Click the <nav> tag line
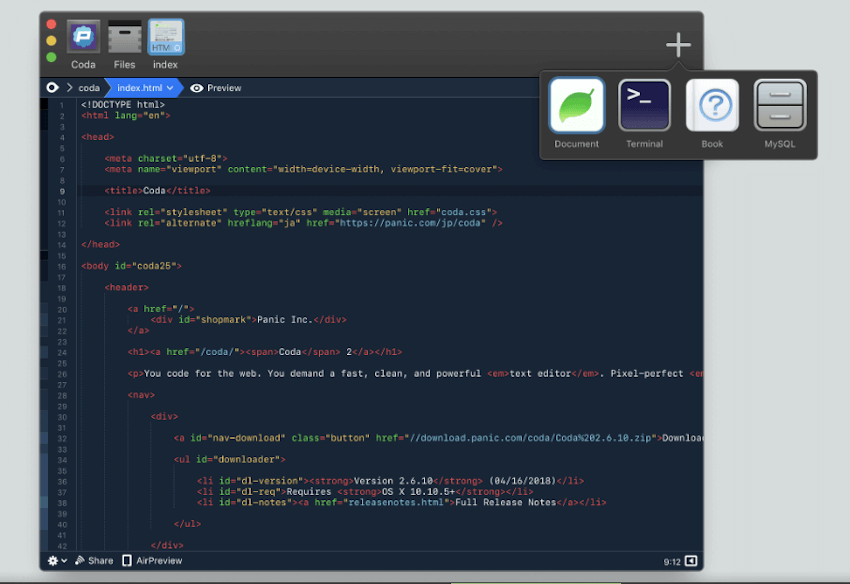 [x=141, y=395]
